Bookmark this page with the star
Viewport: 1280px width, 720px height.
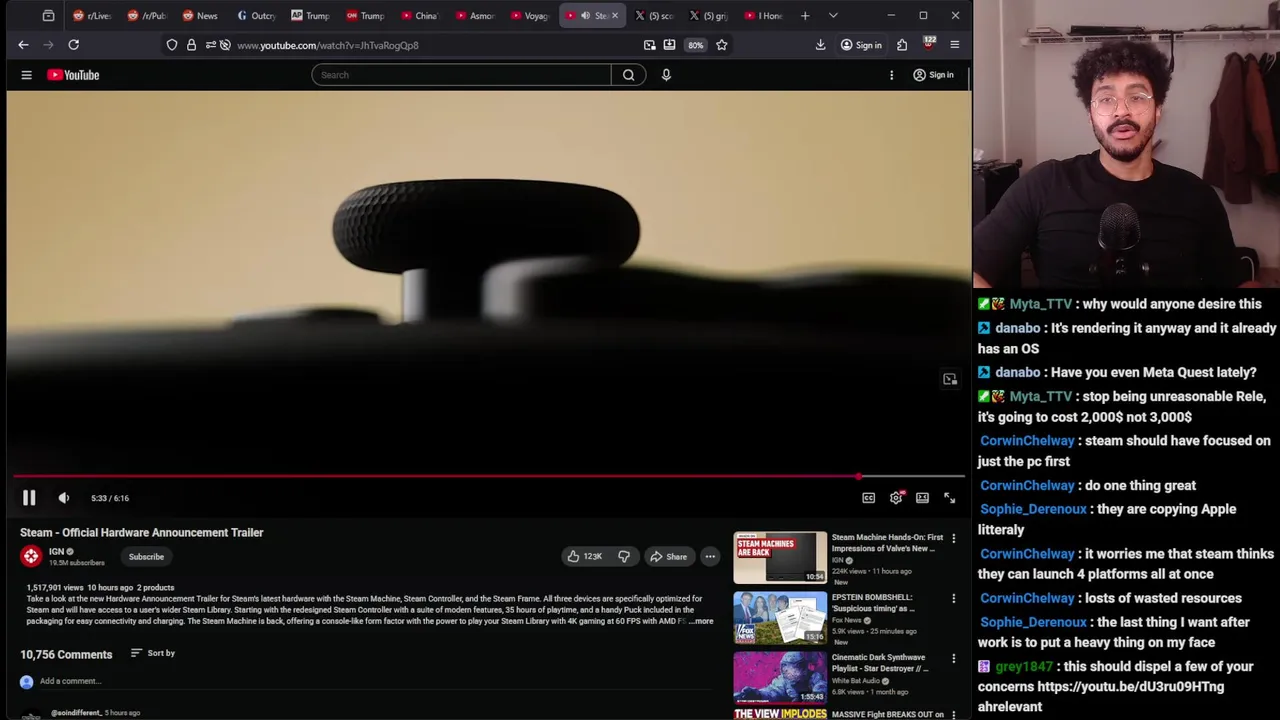pyautogui.click(x=721, y=45)
